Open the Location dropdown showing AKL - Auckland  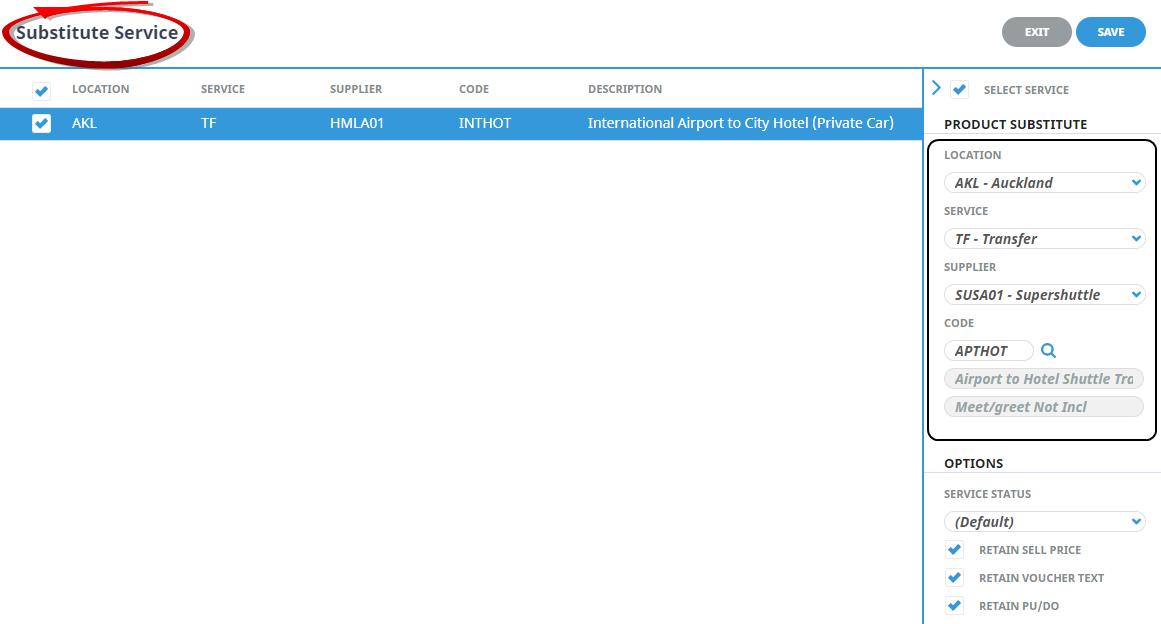1044,183
